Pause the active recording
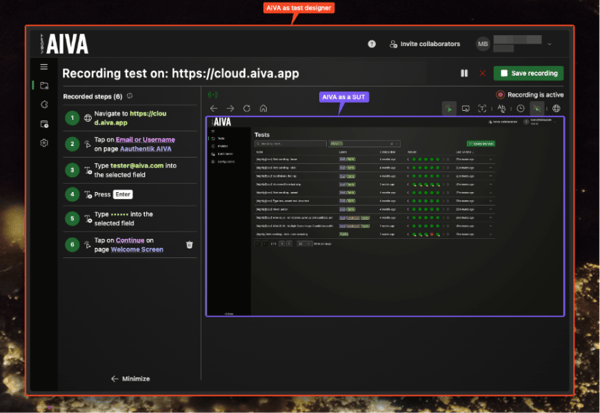Image resolution: width=600 pixels, height=413 pixels. [464, 73]
